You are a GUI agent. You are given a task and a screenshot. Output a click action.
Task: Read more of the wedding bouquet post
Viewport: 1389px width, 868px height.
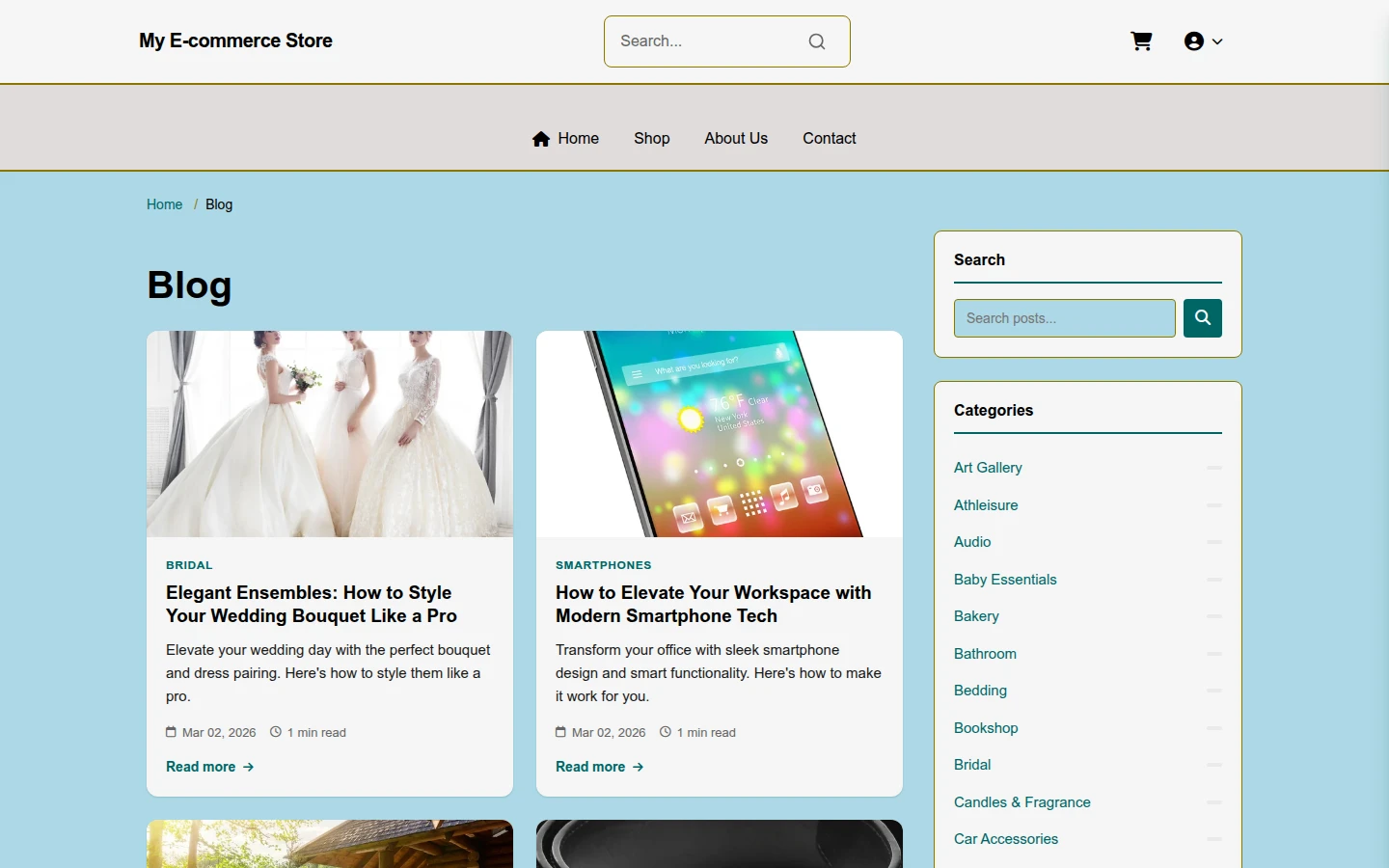tap(210, 767)
